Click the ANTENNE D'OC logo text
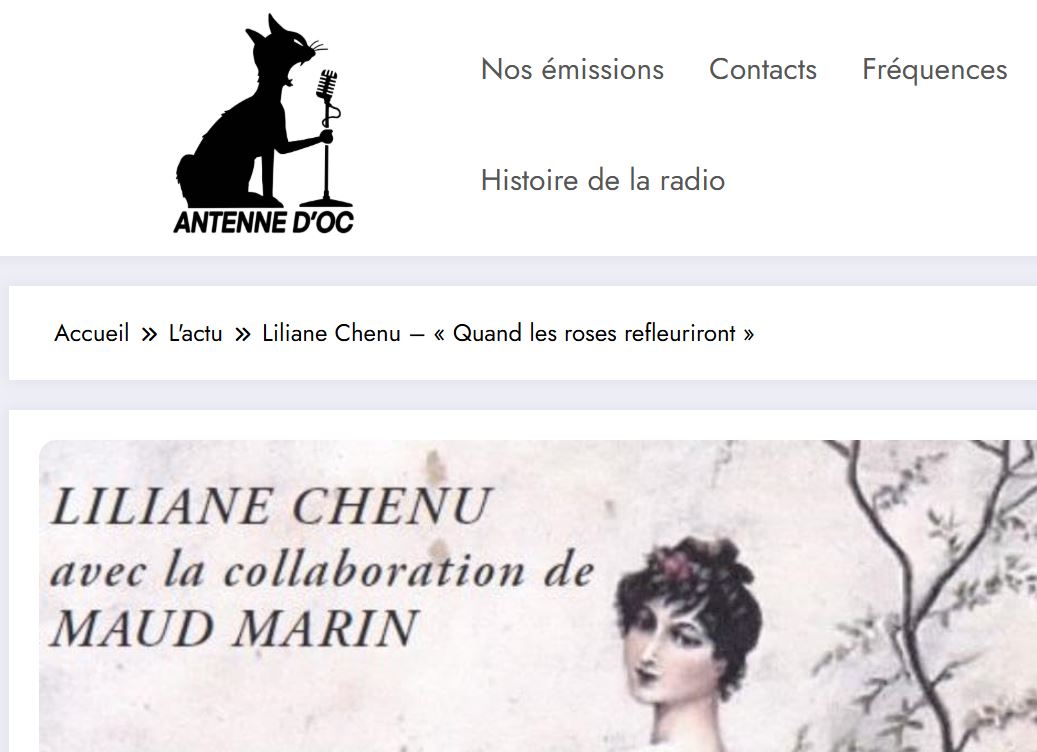The image size is (1037, 752). pos(264,222)
